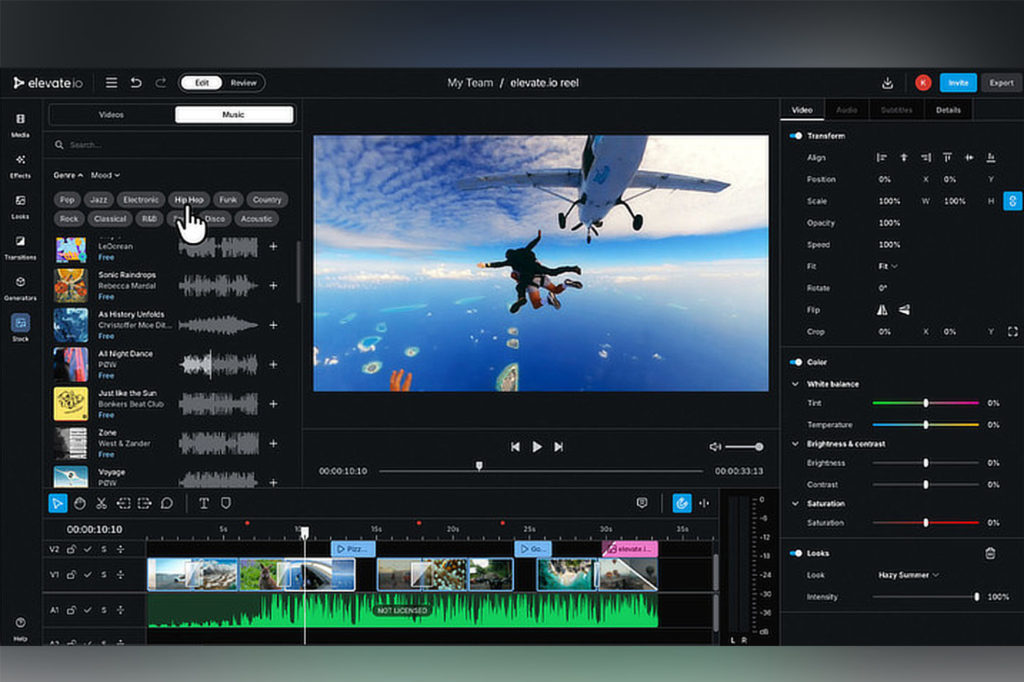This screenshot has height=682, width=1024.
Task: Collapse the Brightness & contrast section
Action: [x=795, y=444]
